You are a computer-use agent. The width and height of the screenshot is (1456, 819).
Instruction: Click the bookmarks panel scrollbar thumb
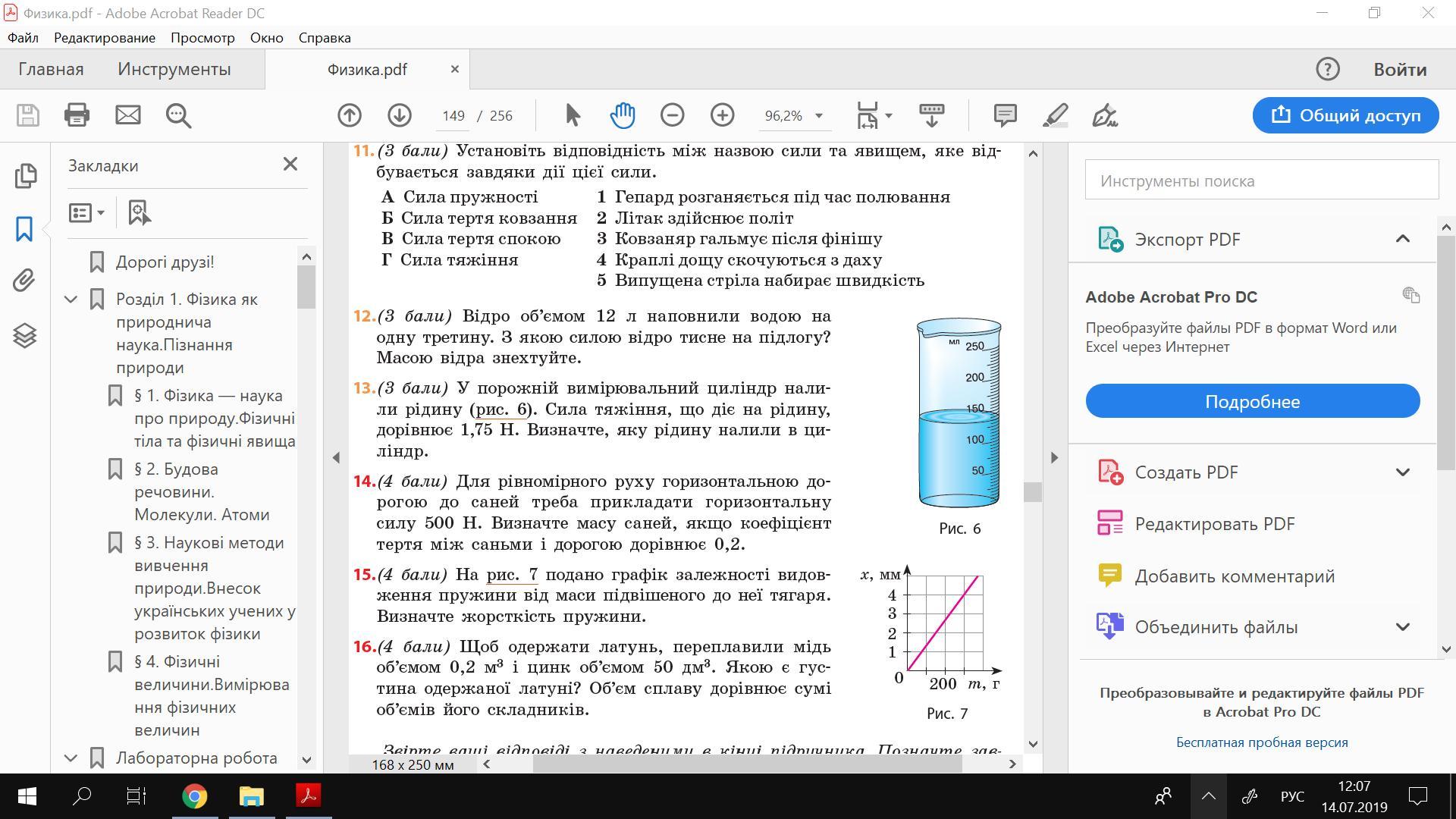point(306,287)
